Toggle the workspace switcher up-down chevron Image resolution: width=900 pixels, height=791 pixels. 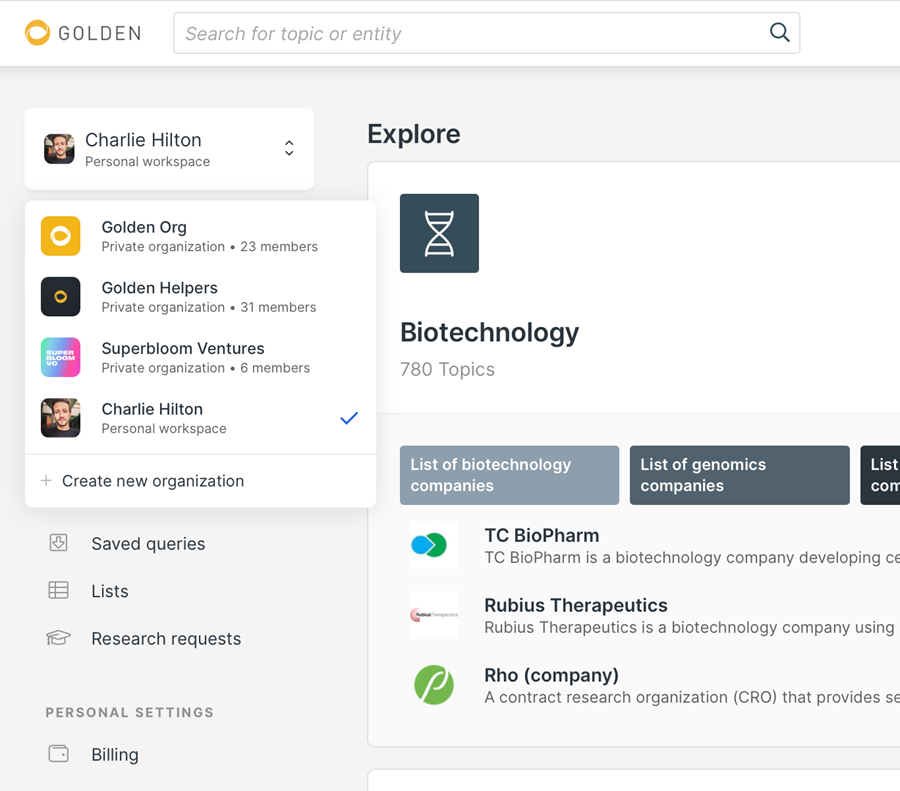[289, 148]
